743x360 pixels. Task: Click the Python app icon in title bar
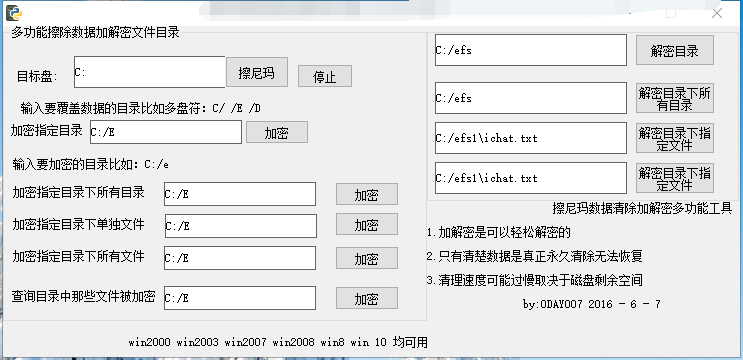(14, 13)
